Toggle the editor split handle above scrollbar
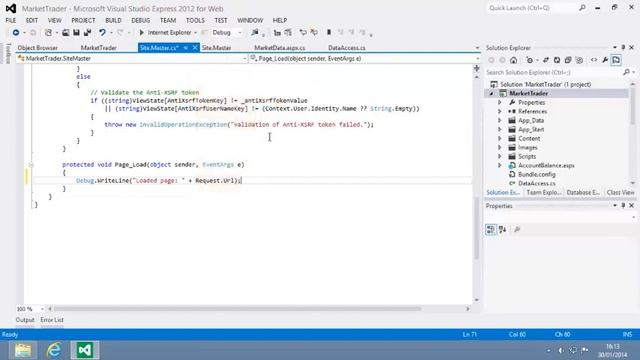Viewport: 640px width, 360px height. click(477, 69)
